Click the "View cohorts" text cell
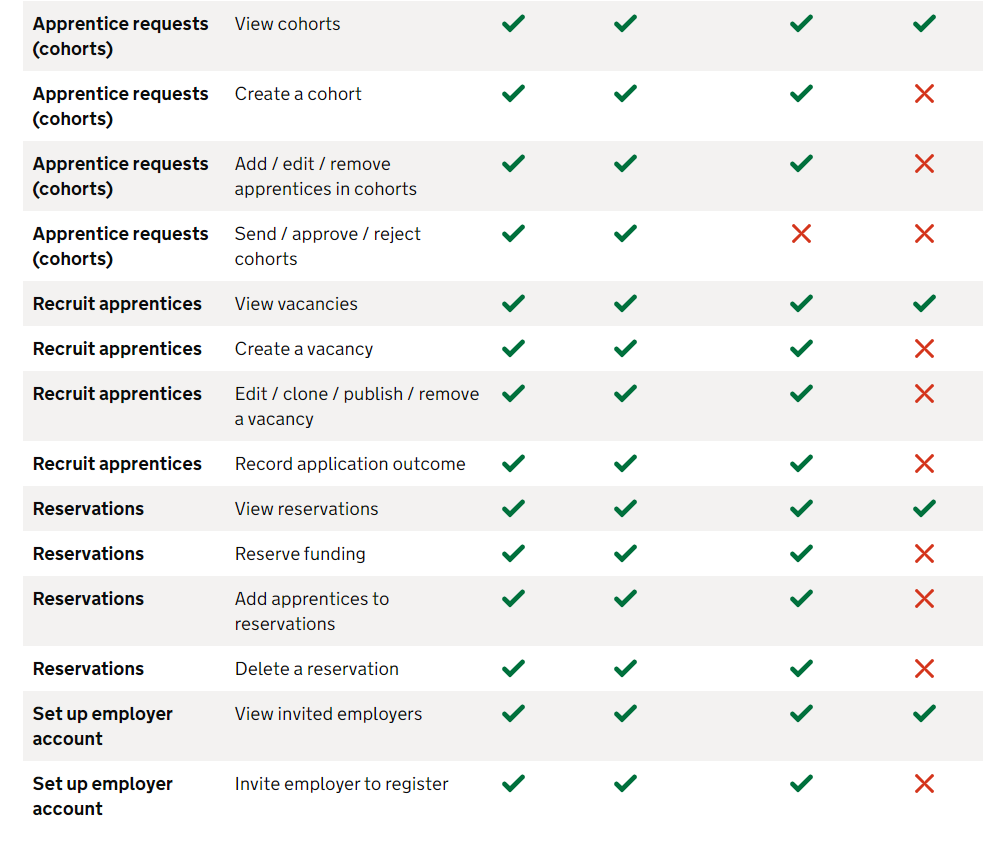Screen dimensions: 985x859 click(x=287, y=24)
